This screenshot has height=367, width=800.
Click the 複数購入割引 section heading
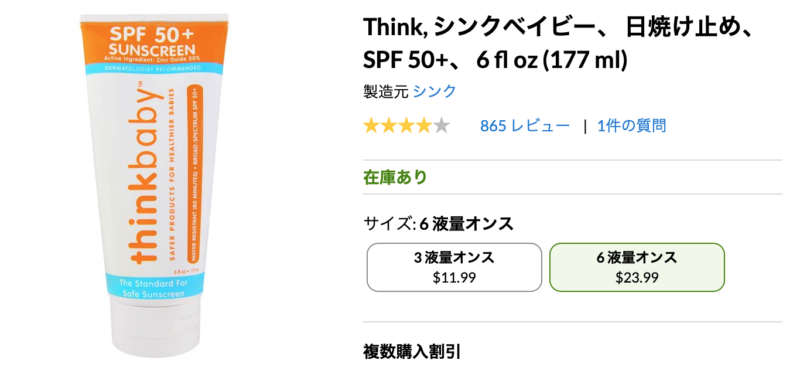(412, 352)
